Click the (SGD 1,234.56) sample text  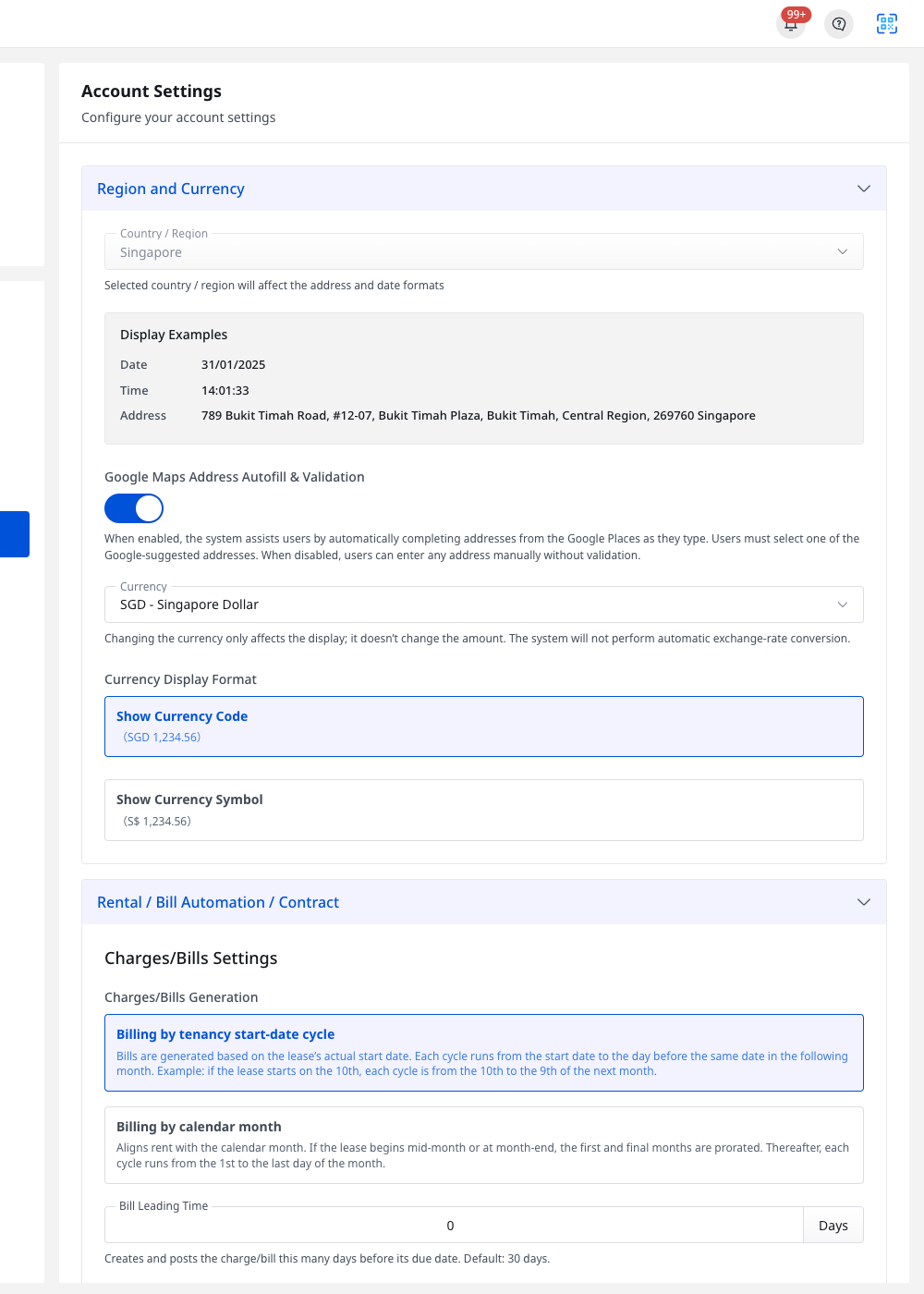(x=162, y=738)
